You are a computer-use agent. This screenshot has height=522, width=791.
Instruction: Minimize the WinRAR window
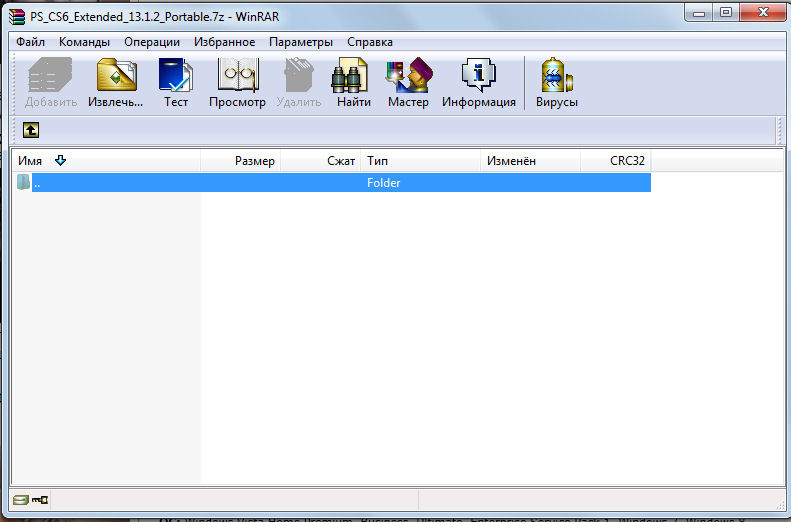(x=699, y=13)
